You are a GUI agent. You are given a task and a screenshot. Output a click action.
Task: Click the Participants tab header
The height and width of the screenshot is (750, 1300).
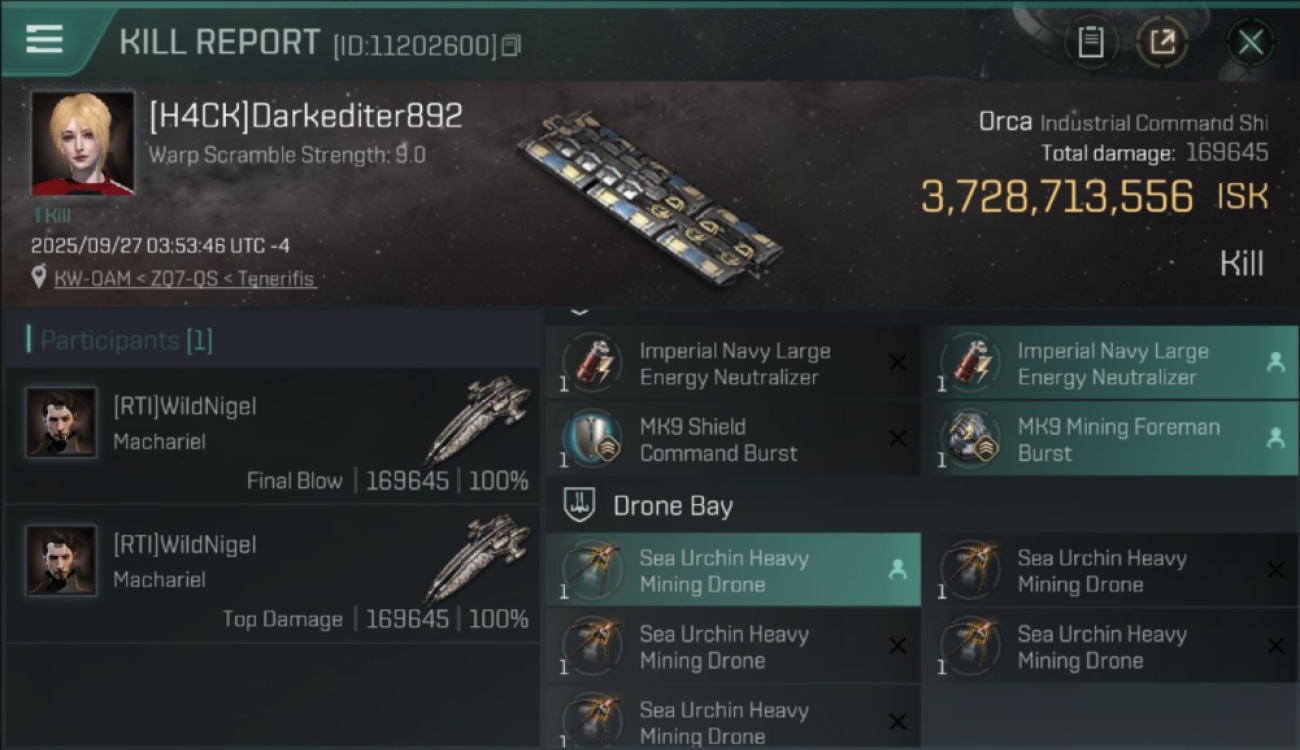[x=120, y=341]
